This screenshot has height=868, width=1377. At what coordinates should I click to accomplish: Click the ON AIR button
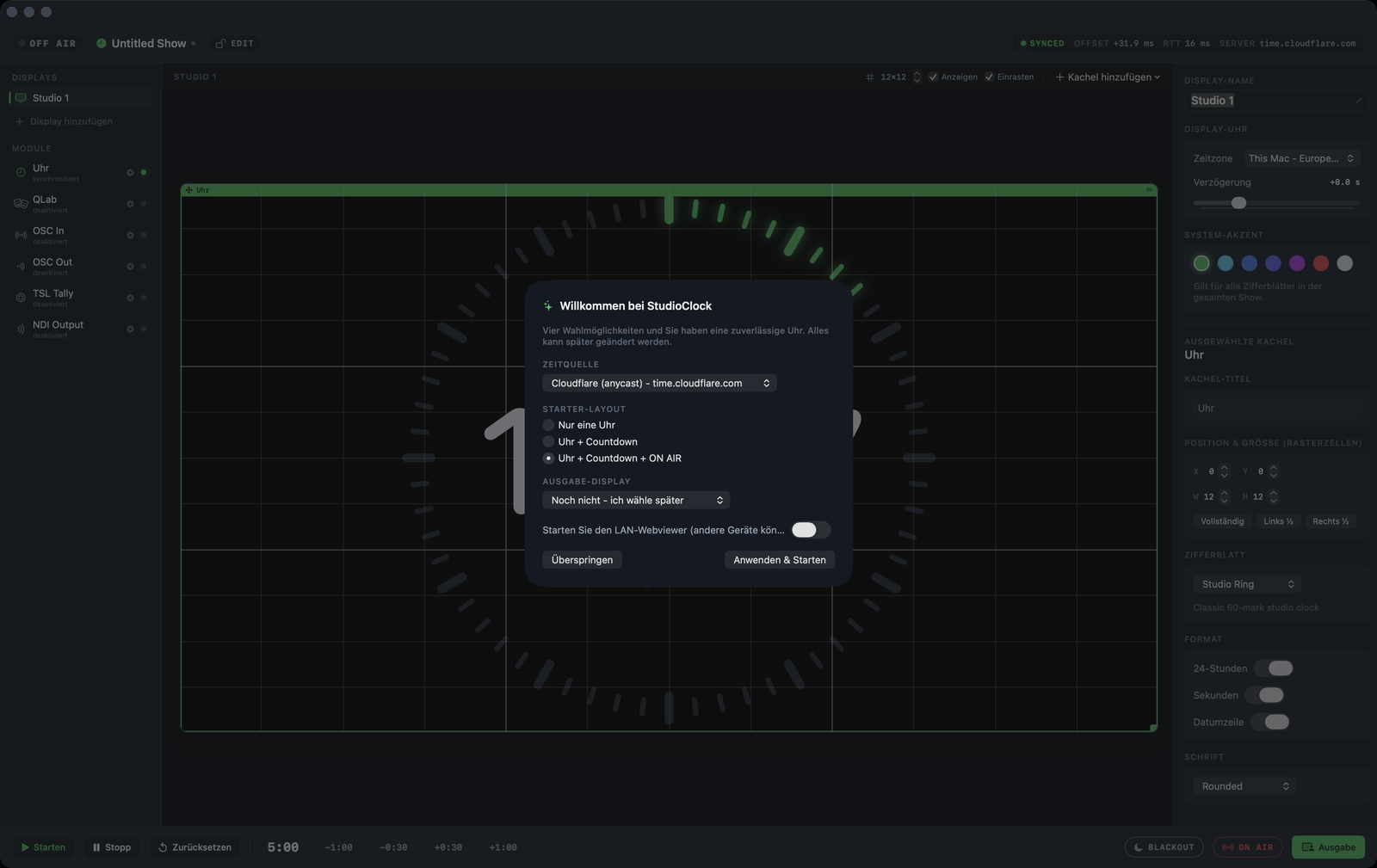[x=1248, y=847]
